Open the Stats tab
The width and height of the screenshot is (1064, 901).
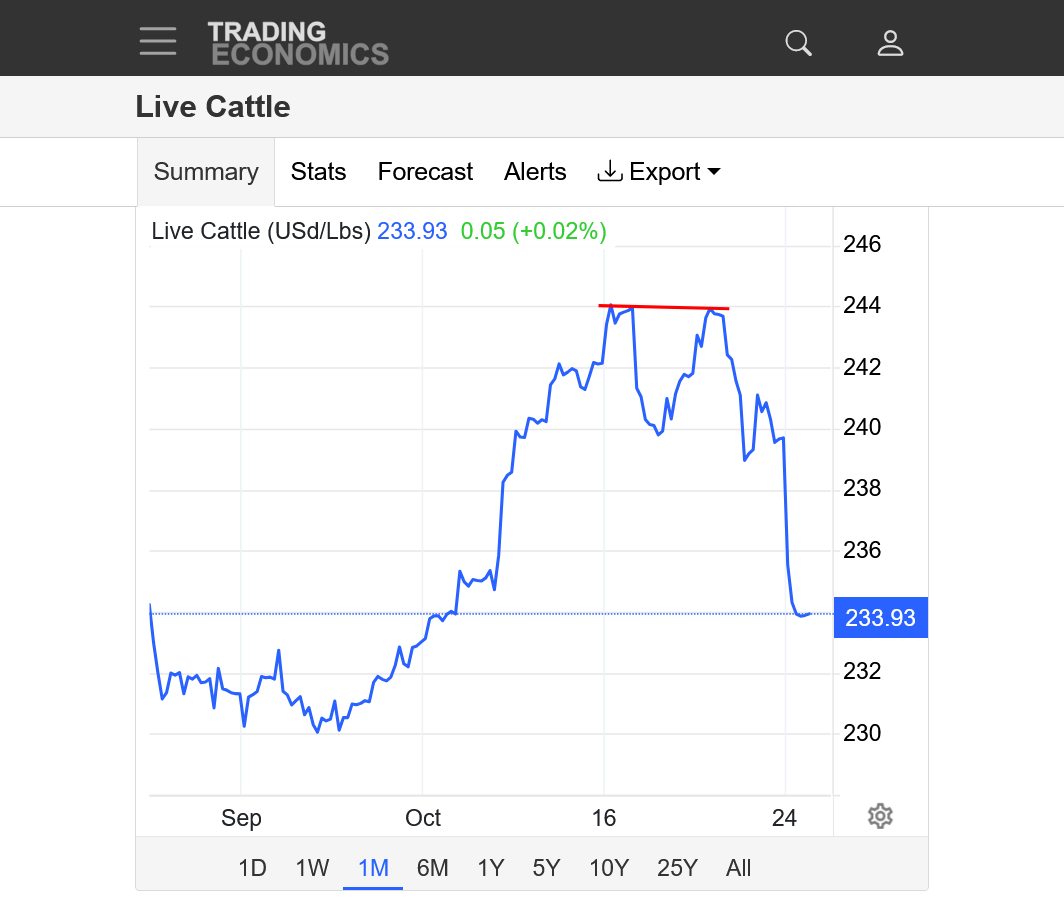click(318, 172)
